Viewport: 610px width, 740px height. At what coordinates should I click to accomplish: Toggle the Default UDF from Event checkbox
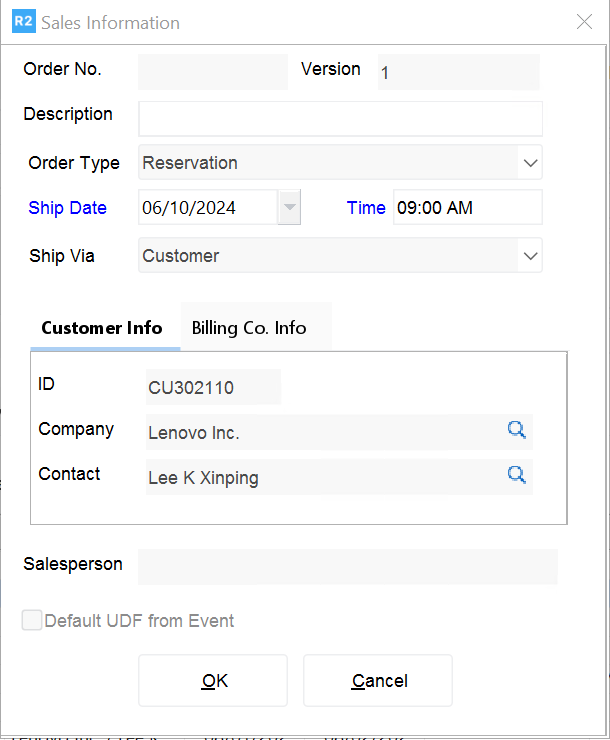coord(33,621)
